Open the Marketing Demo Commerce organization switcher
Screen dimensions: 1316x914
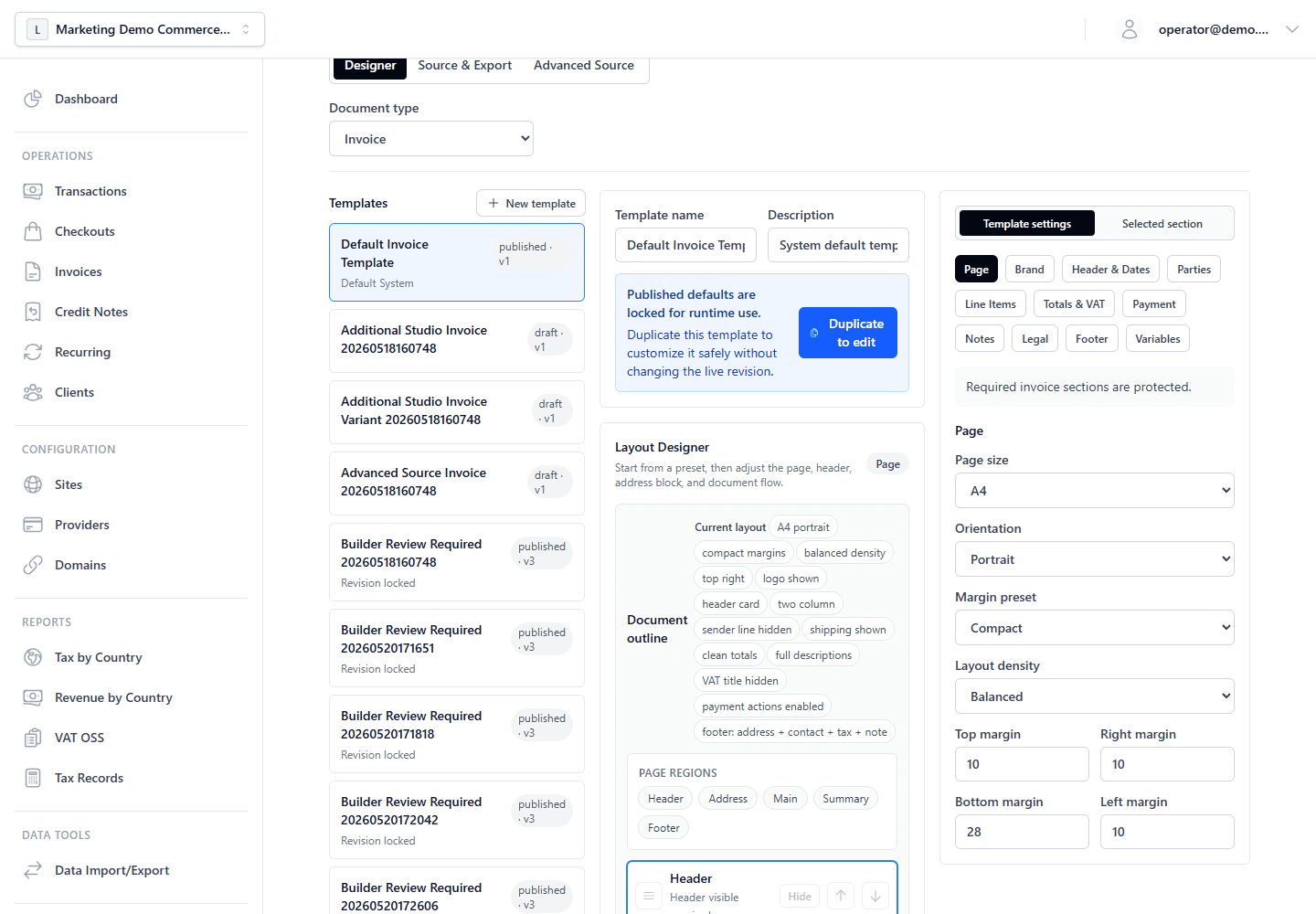140,29
